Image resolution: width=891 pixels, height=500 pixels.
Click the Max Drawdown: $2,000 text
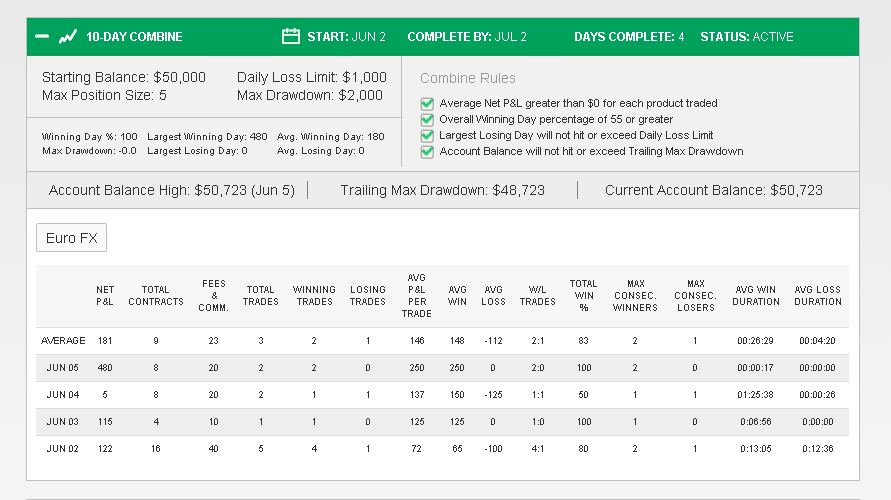(x=310, y=95)
